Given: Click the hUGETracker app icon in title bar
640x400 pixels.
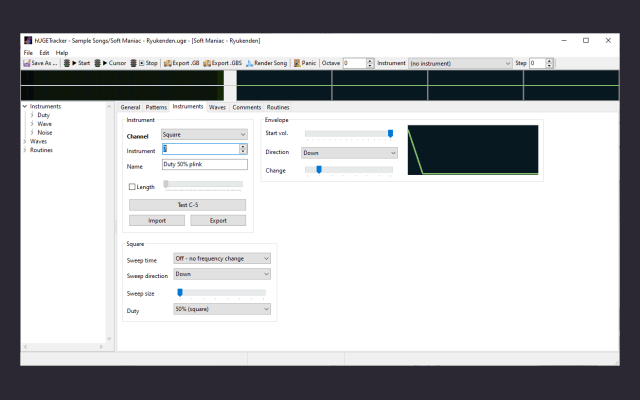Looking at the screenshot, I should (x=28, y=40).
